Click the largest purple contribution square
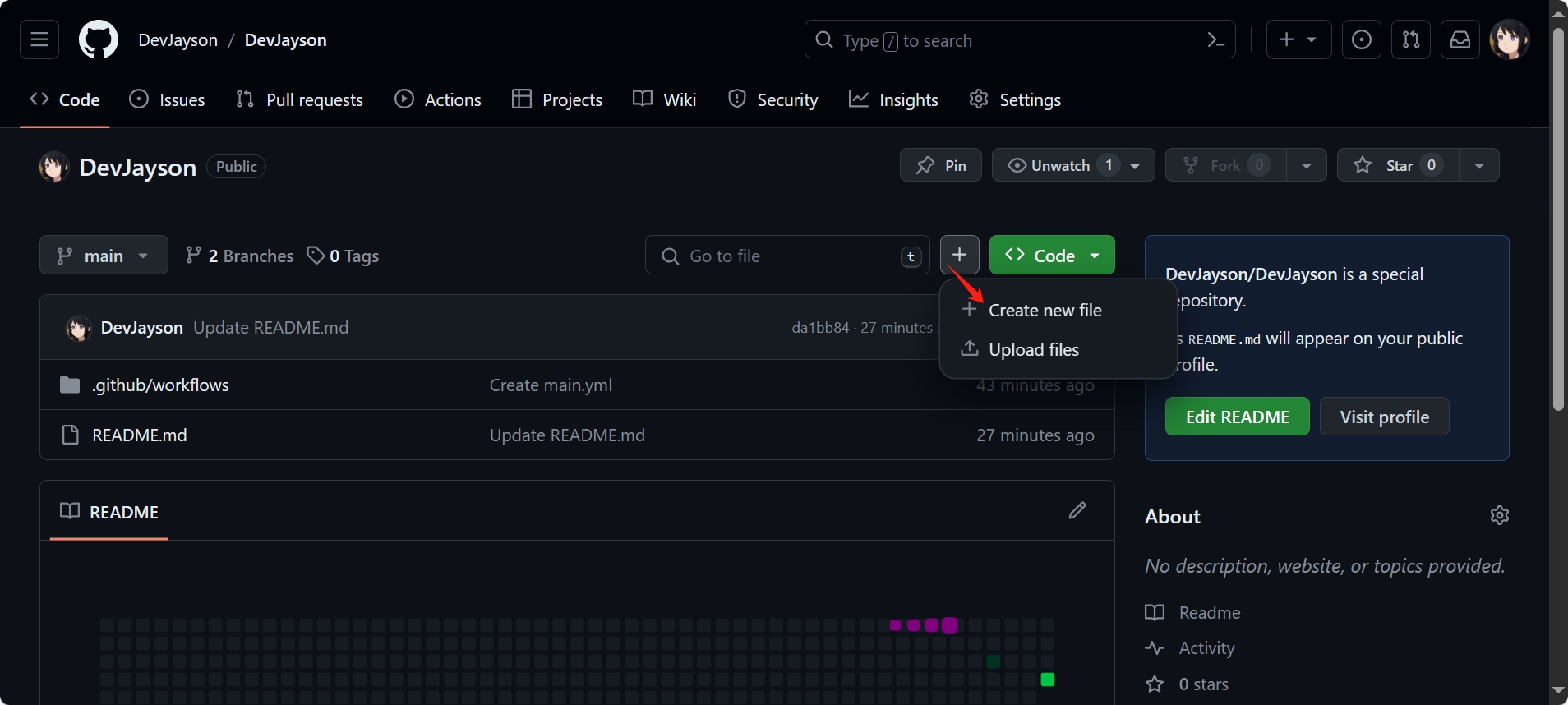This screenshot has width=1568, height=705. pyautogui.click(x=949, y=624)
